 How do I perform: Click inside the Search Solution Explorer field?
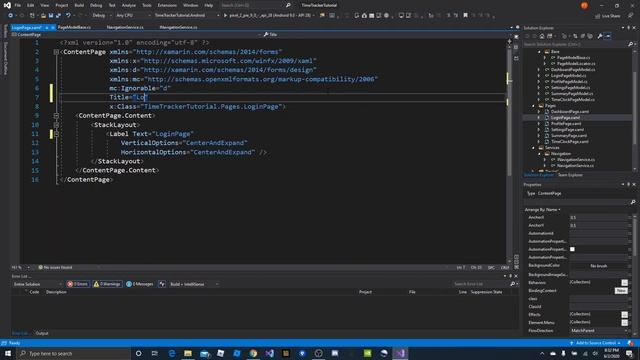575,44
